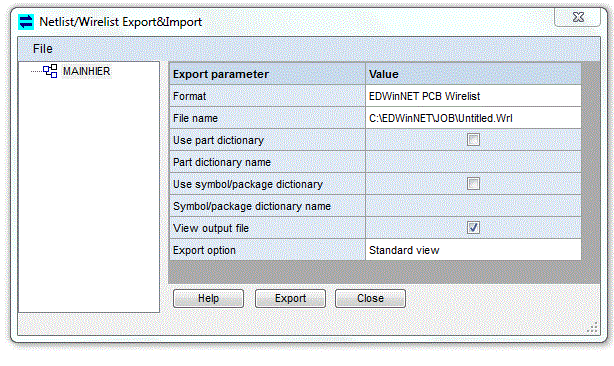Click the MAINHIER hierarchy tree icon
Screen dimensions: 614x366
pos(50,71)
